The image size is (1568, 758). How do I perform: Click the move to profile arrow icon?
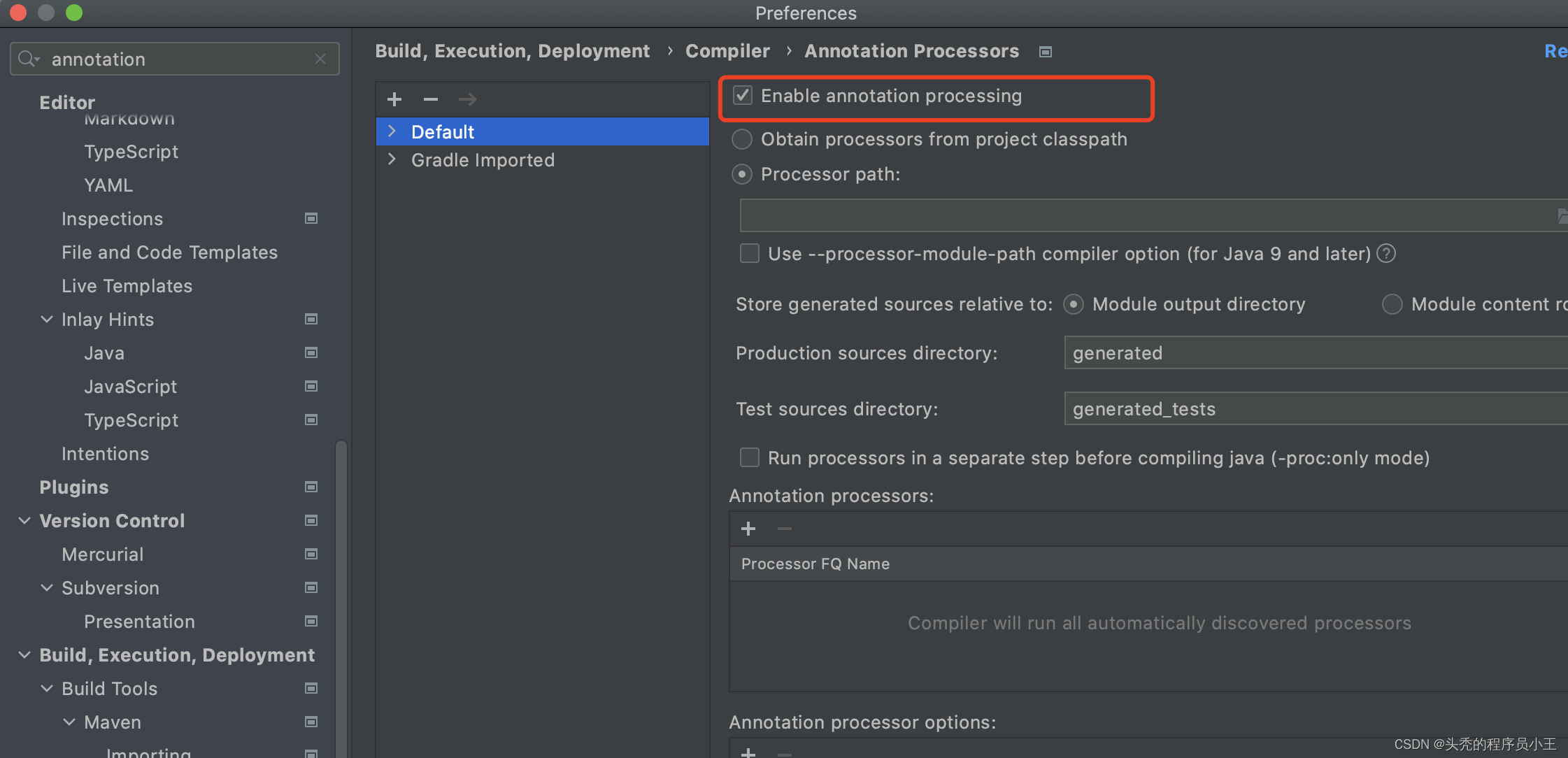point(467,99)
